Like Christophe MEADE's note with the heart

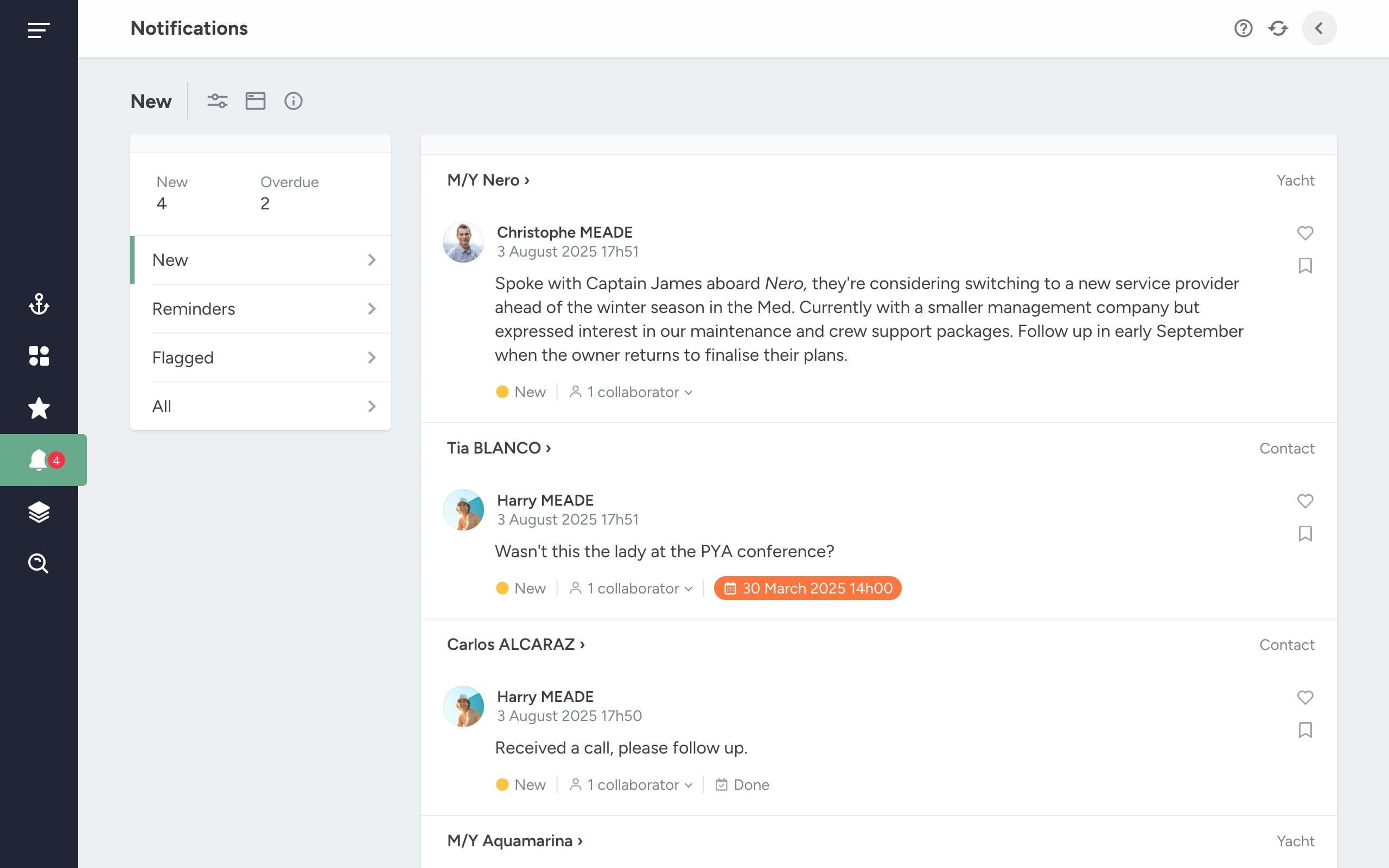[x=1305, y=233]
